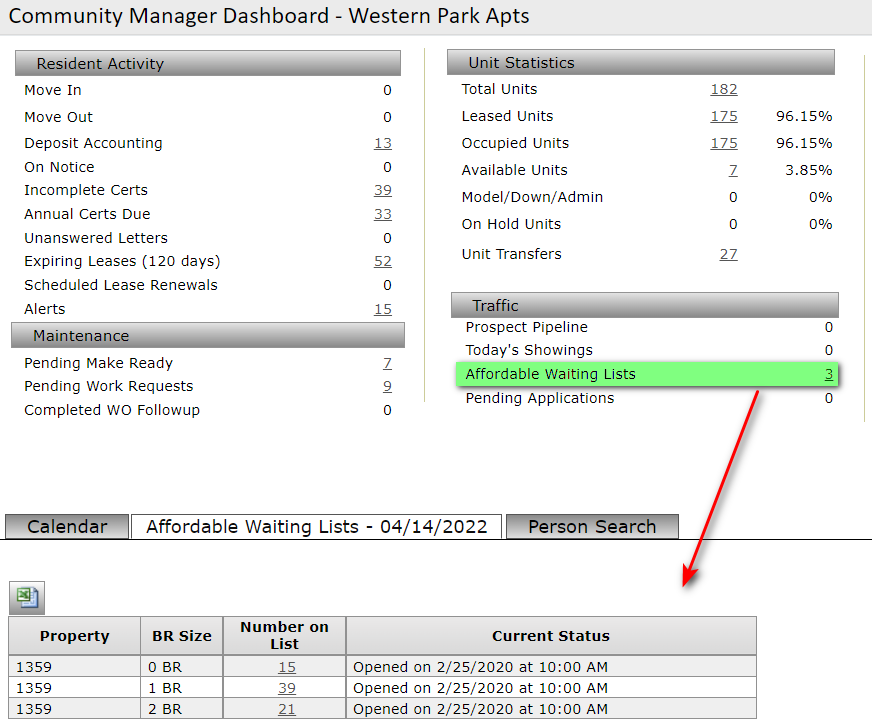This screenshot has width=872, height=728.
Task: Click the Model/Down/Admin label
Action: (x=532, y=197)
